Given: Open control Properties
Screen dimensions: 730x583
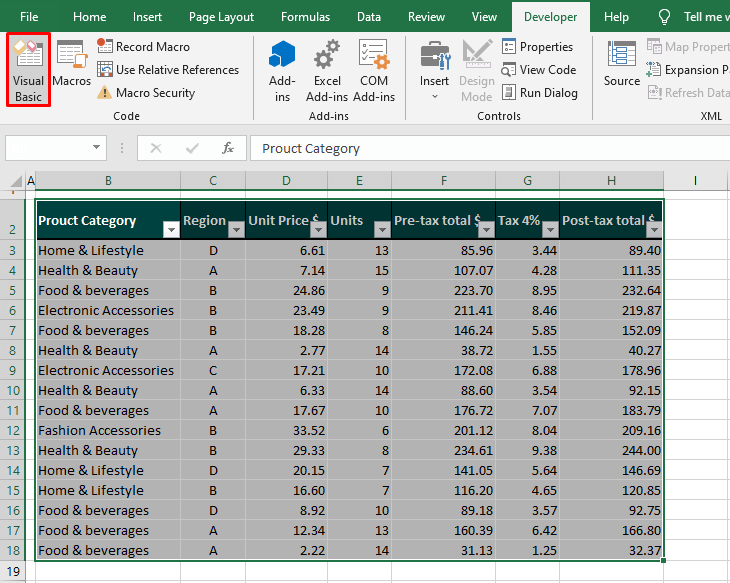Looking at the screenshot, I should (x=538, y=47).
